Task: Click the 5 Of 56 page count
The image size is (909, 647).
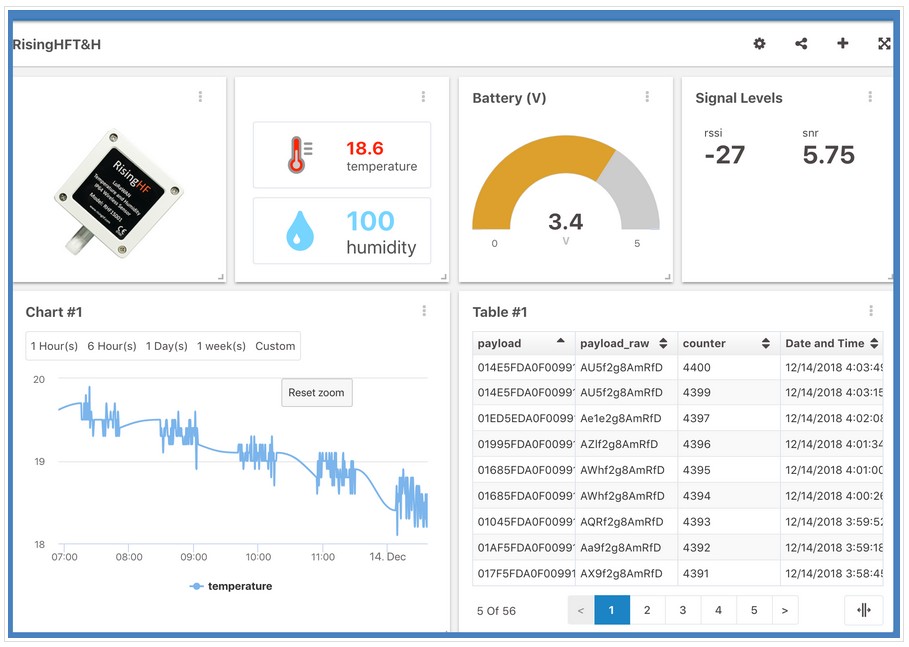Action: [496, 610]
